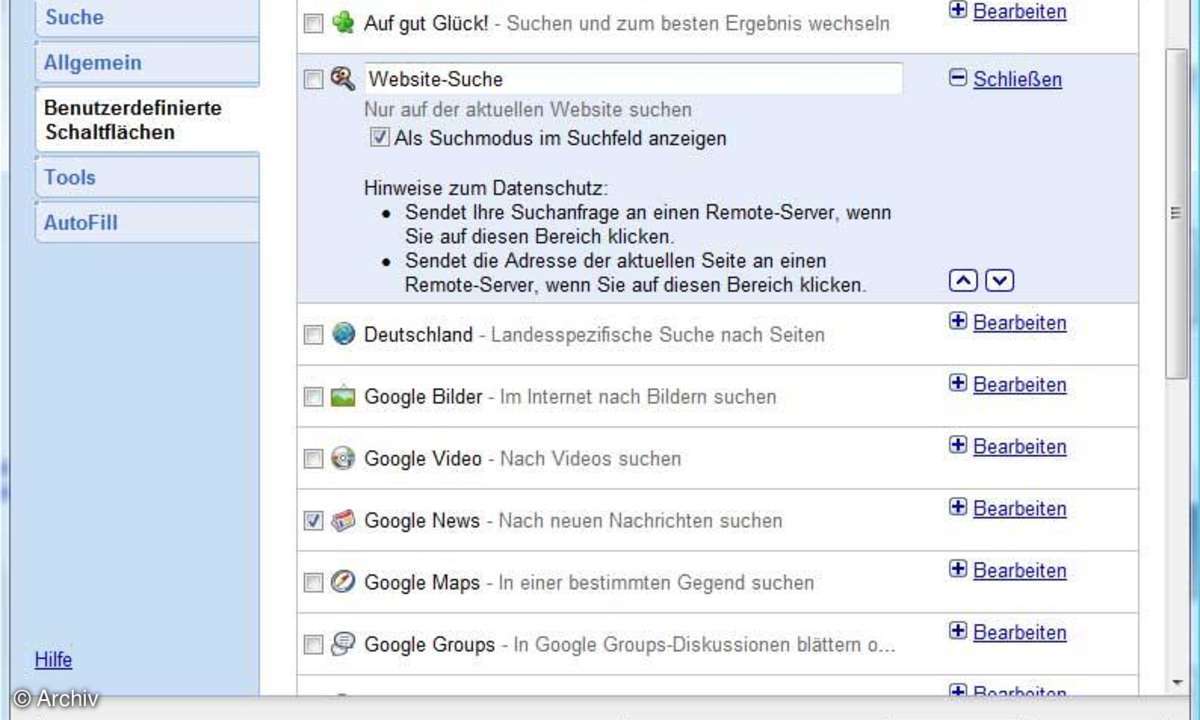Click the Website-Suche name text field

(633, 79)
